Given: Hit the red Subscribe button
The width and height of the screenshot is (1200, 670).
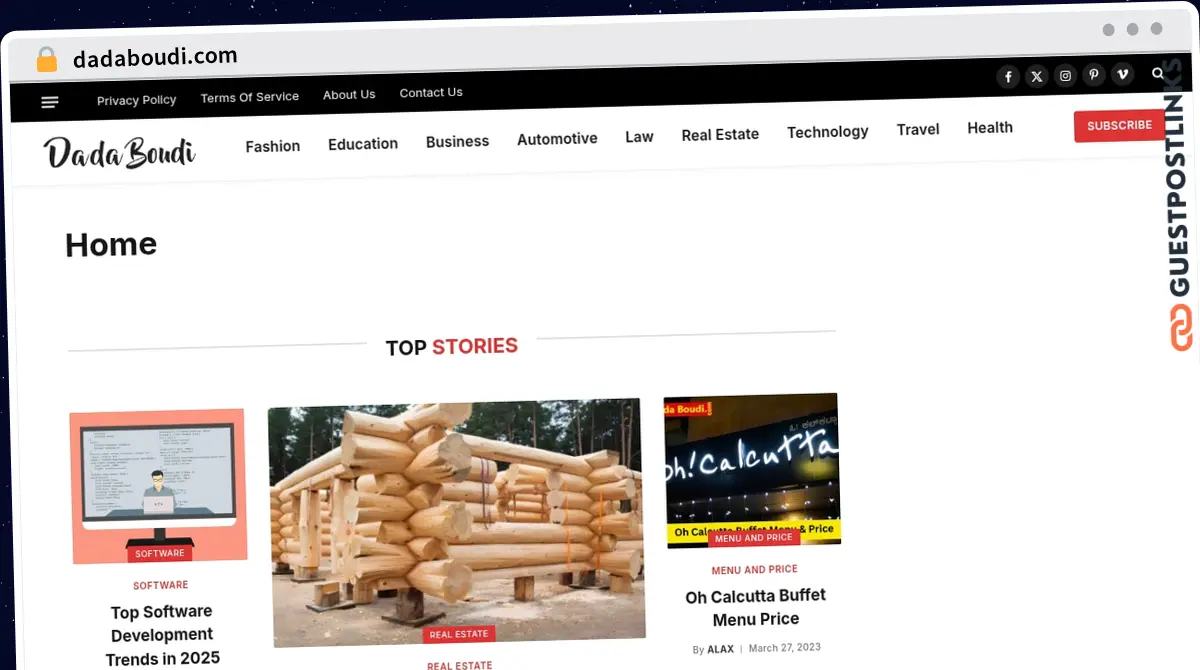Looking at the screenshot, I should (x=1119, y=126).
